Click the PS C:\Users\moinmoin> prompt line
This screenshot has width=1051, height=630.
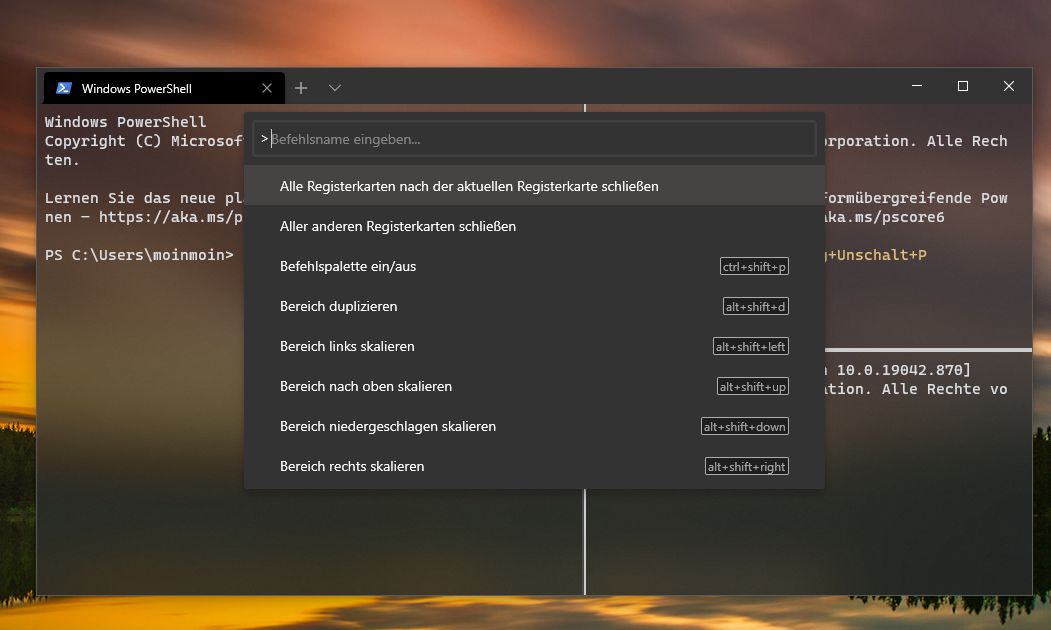pyautogui.click(x=139, y=255)
